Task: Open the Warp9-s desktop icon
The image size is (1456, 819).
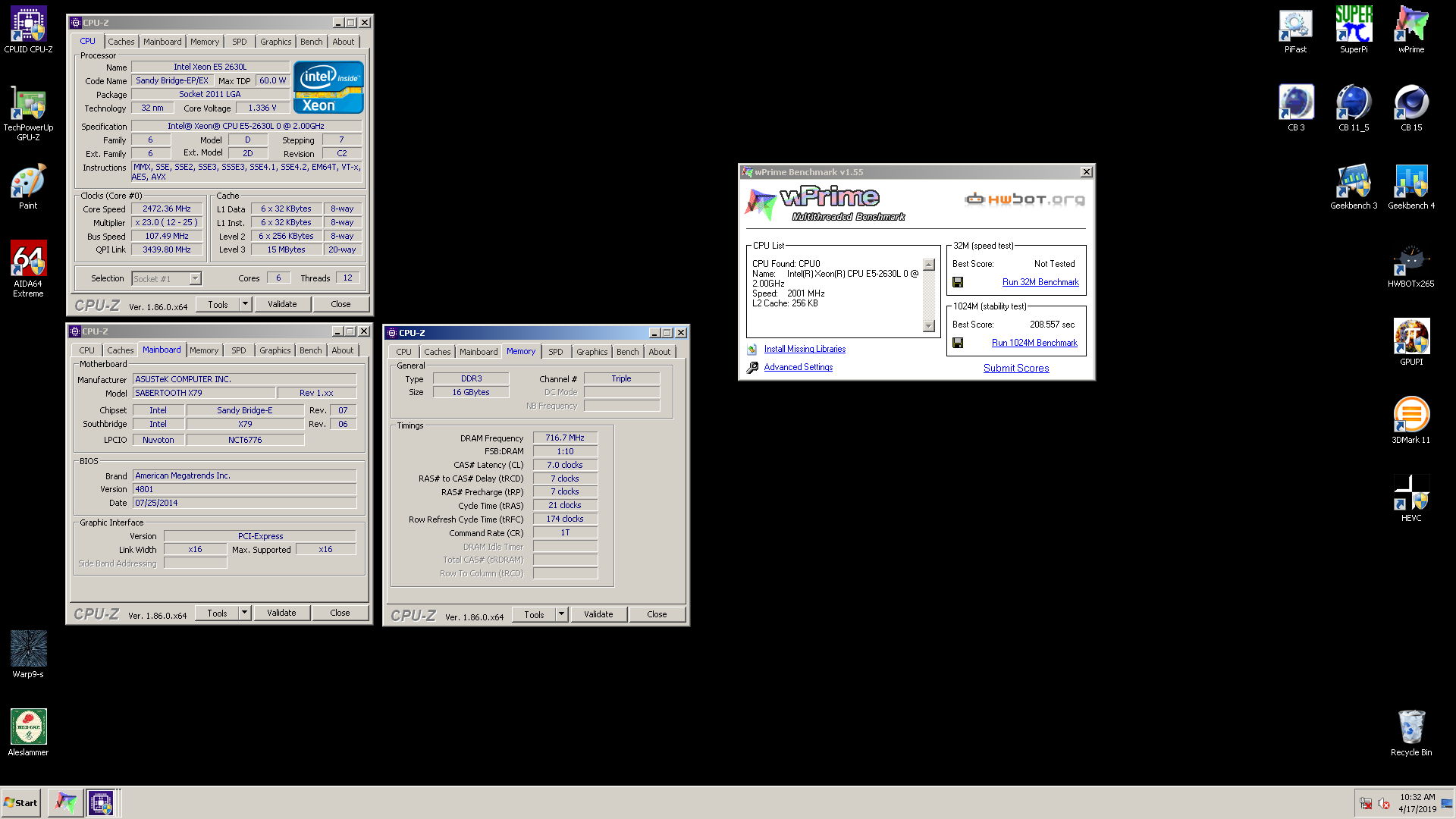Action: (28, 654)
